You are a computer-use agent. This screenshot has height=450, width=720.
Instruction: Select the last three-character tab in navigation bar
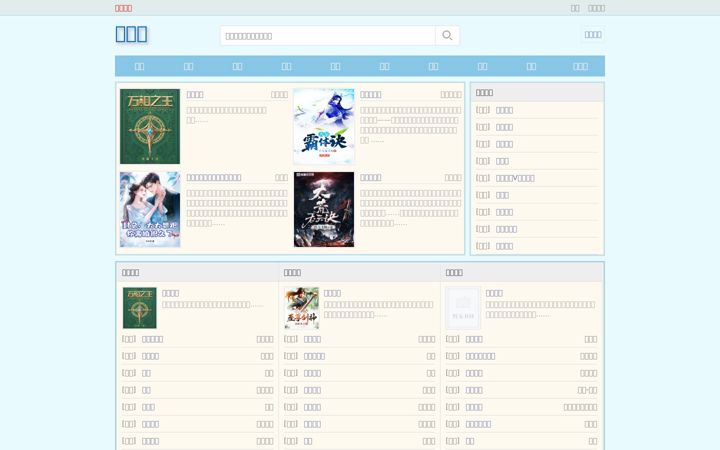click(580, 66)
